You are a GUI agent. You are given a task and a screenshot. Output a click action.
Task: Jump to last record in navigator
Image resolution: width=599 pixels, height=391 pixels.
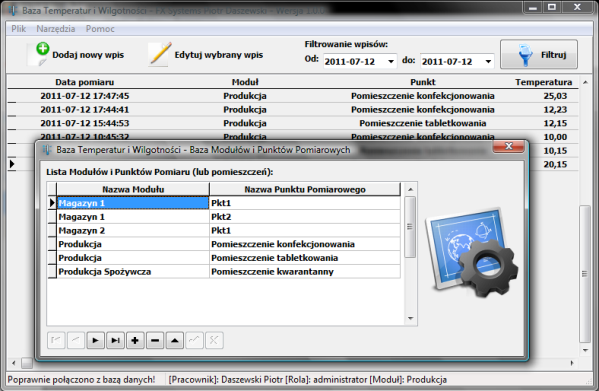point(115,340)
